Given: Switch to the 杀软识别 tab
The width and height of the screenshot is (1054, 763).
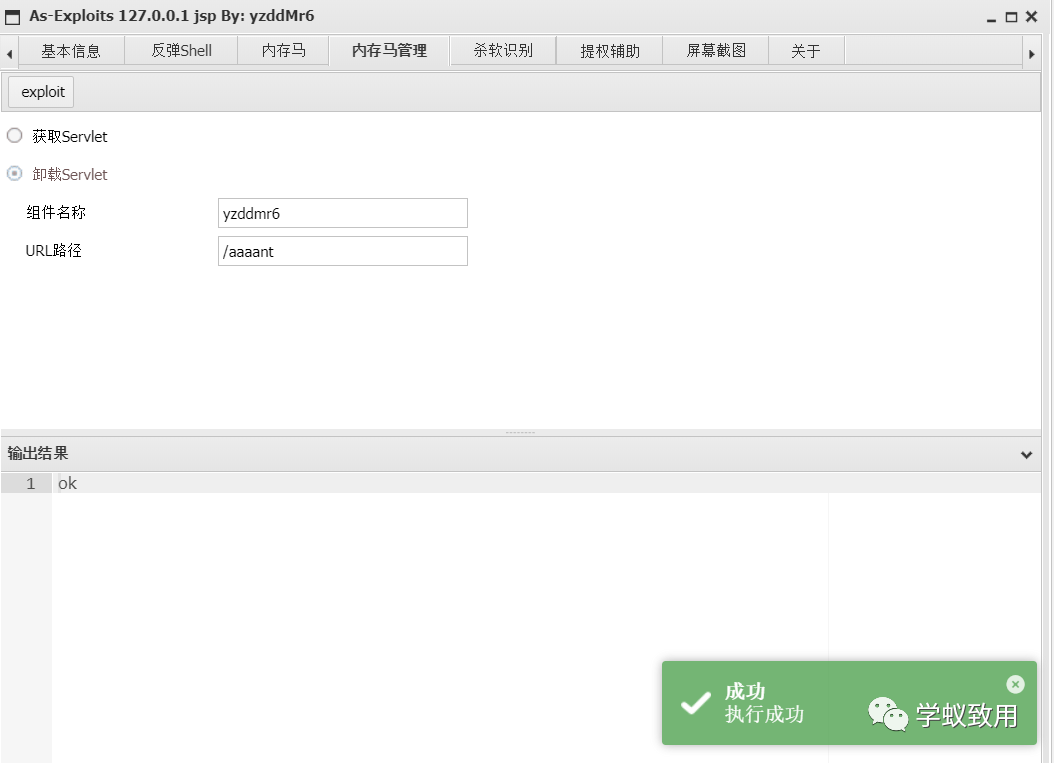Looking at the screenshot, I should click(503, 51).
